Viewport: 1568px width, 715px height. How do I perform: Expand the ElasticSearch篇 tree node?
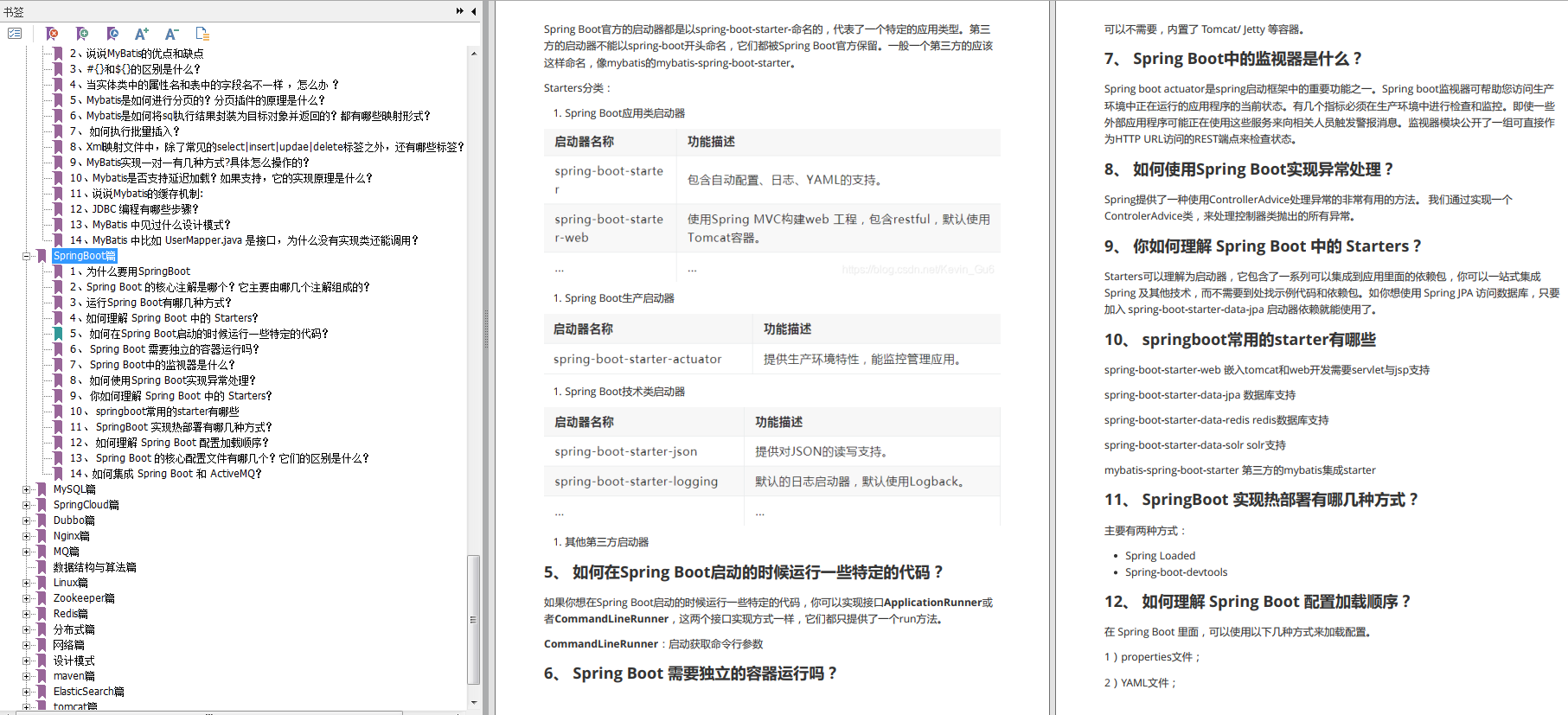(x=26, y=692)
